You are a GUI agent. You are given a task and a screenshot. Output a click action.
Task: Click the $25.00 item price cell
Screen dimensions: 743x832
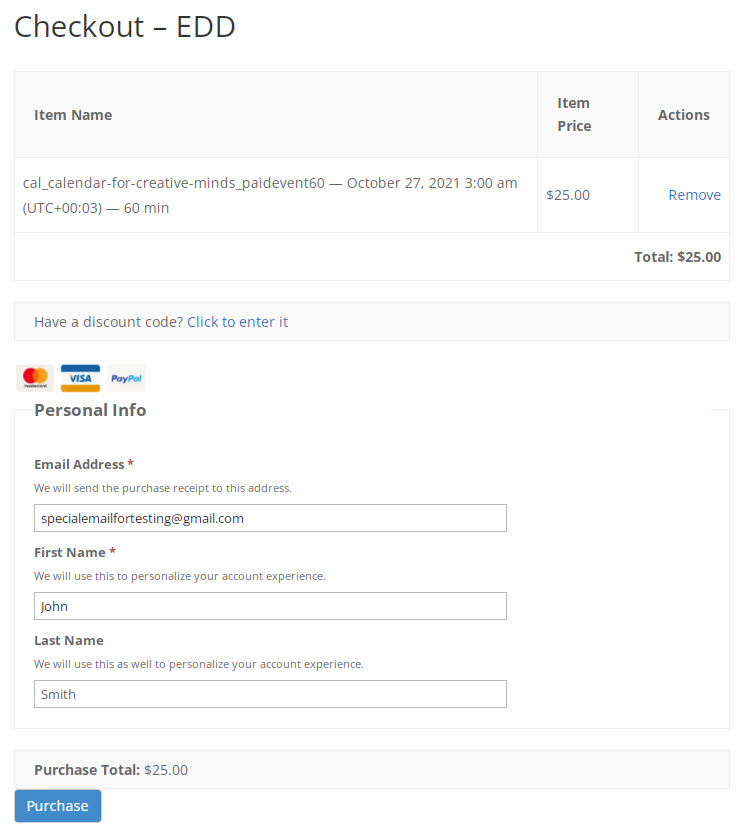click(568, 195)
